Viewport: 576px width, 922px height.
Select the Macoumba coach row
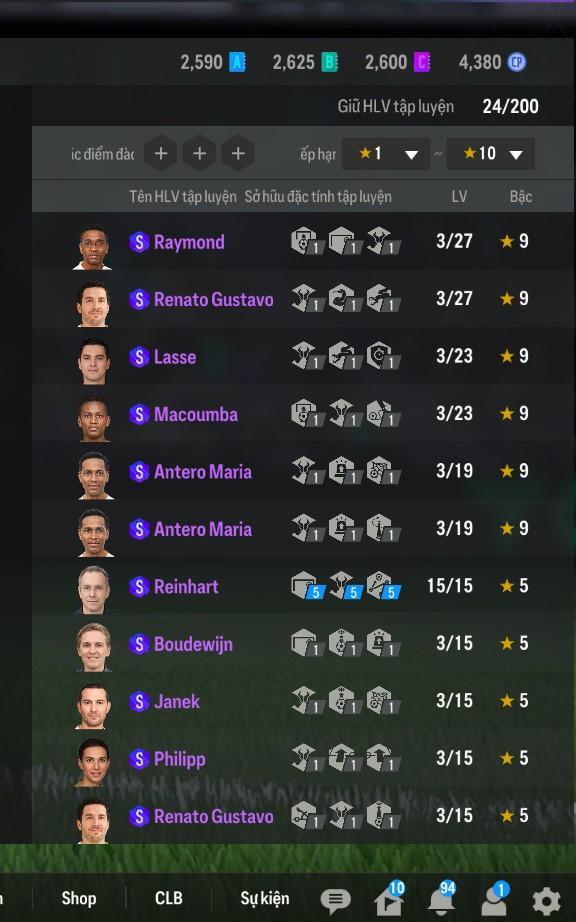click(x=303, y=414)
